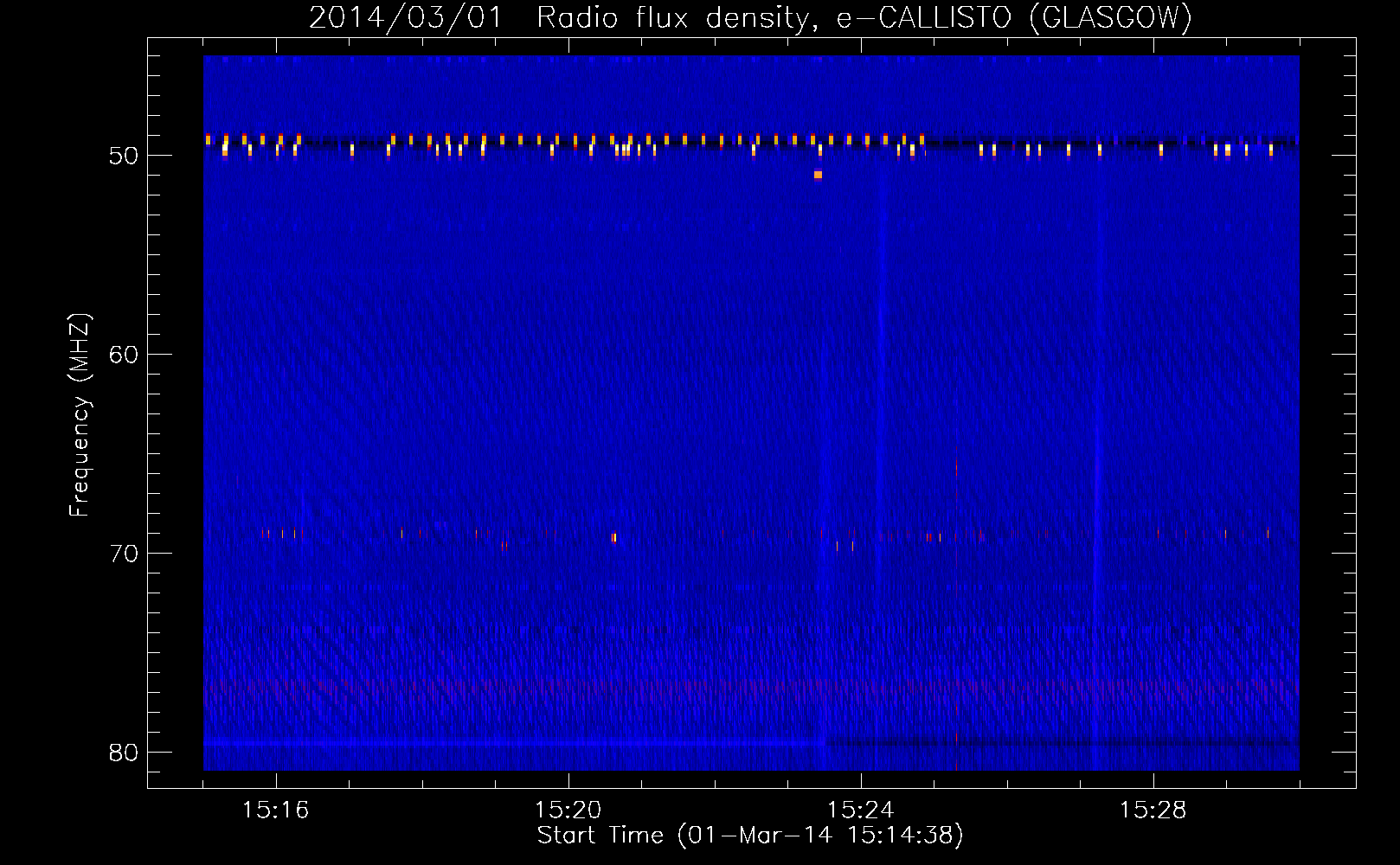Image resolution: width=1400 pixels, height=865 pixels.
Task: Click the 50 frequency tick label
Action: [x=124, y=156]
